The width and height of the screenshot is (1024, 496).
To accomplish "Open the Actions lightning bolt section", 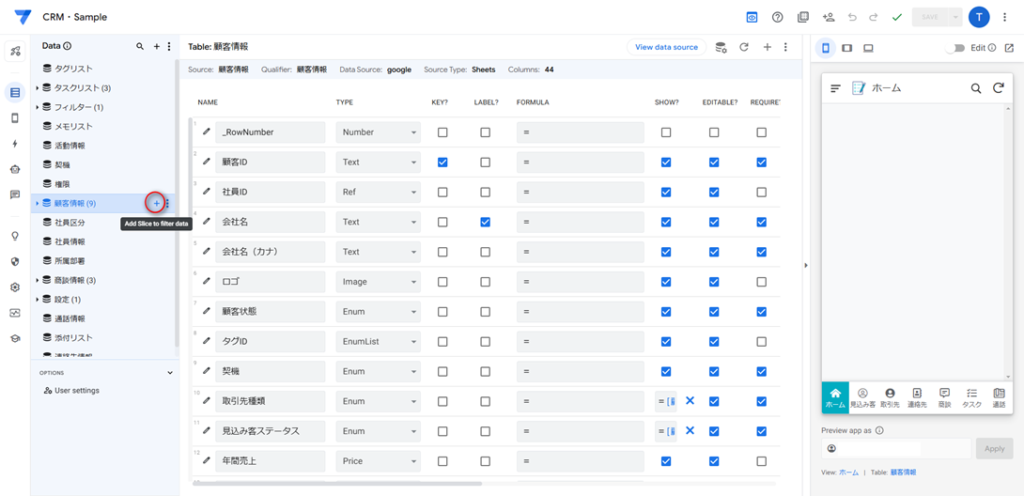I will click(15, 144).
